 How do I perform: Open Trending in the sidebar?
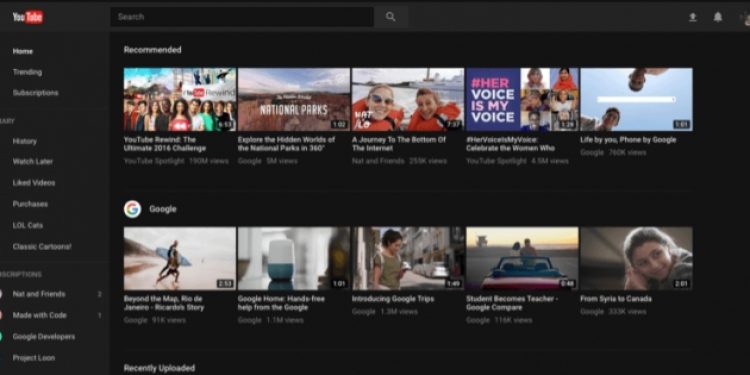click(27, 72)
